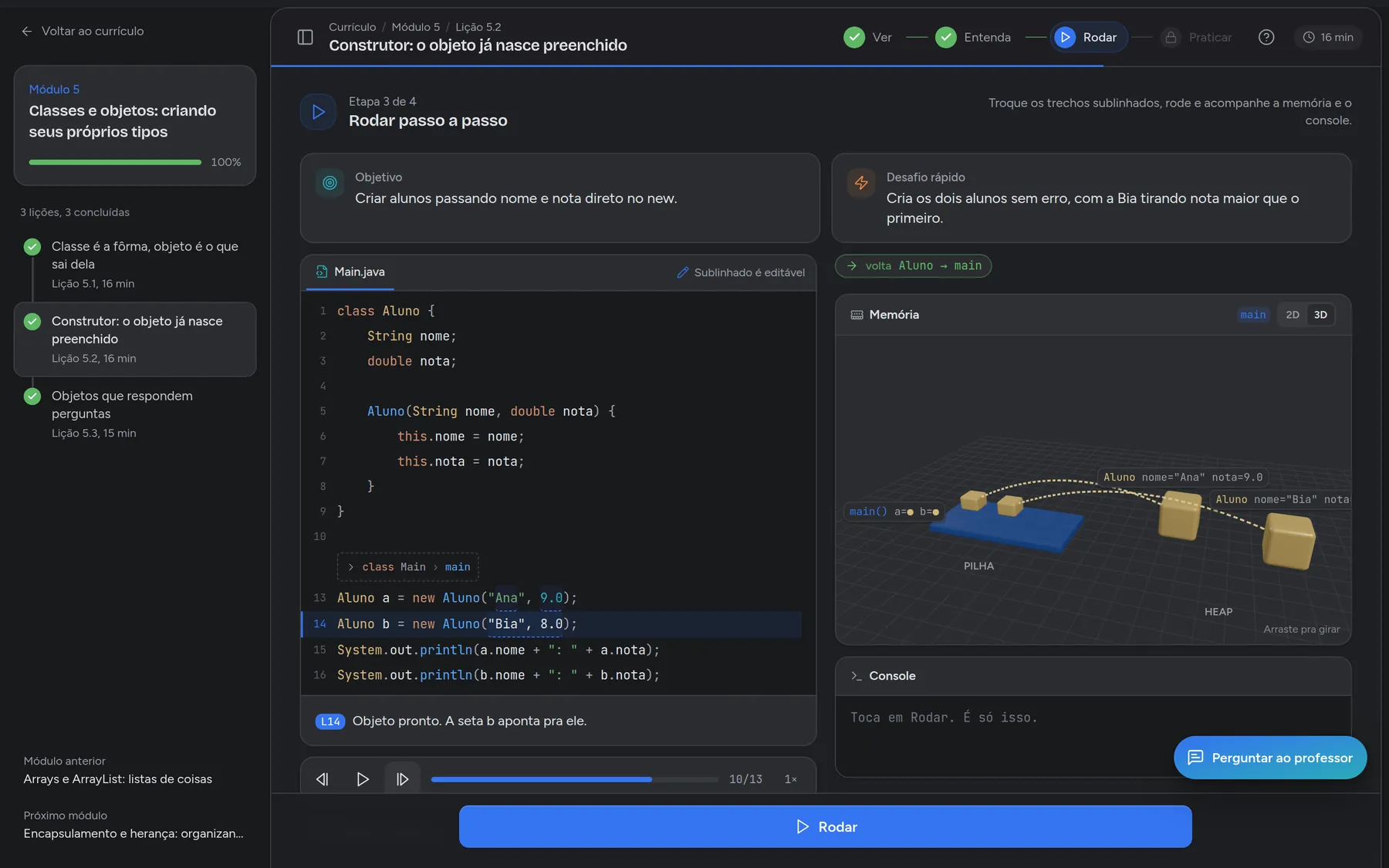The width and height of the screenshot is (1389, 868).
Task: Click the blue Rodar run button
Action: point(825,826)
